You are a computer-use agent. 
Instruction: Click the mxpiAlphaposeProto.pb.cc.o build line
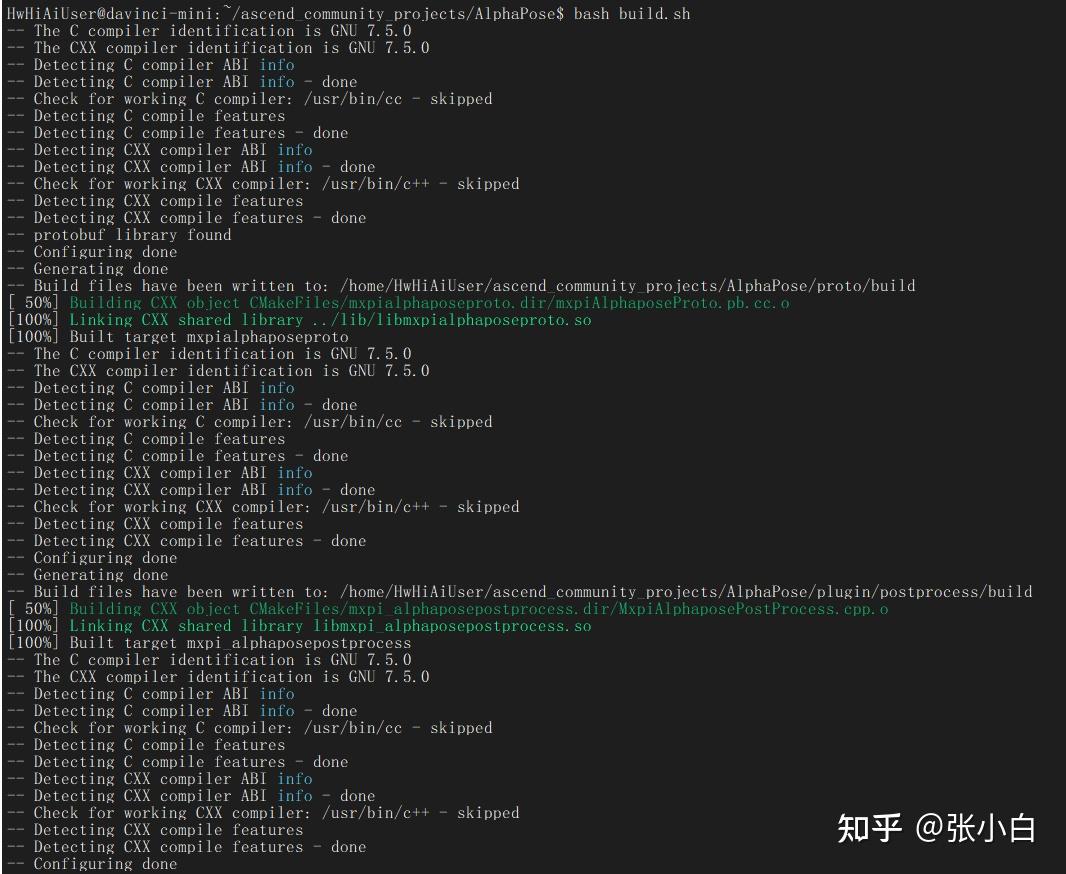[429, 303]
